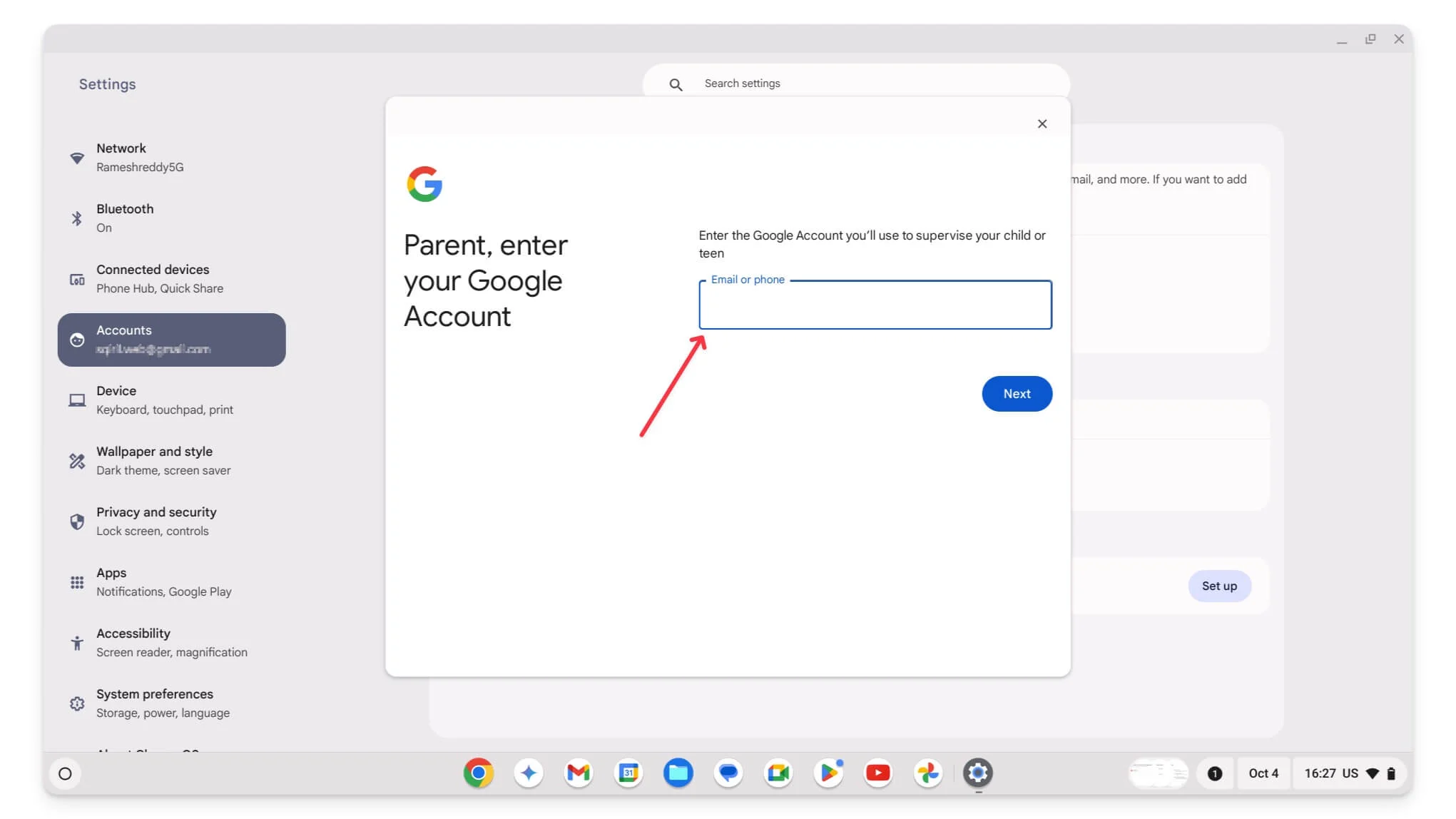This screenshot has width=1456, height=819.
Task: Select Google Calendar icon in taskbar
Action: (627, 773)
